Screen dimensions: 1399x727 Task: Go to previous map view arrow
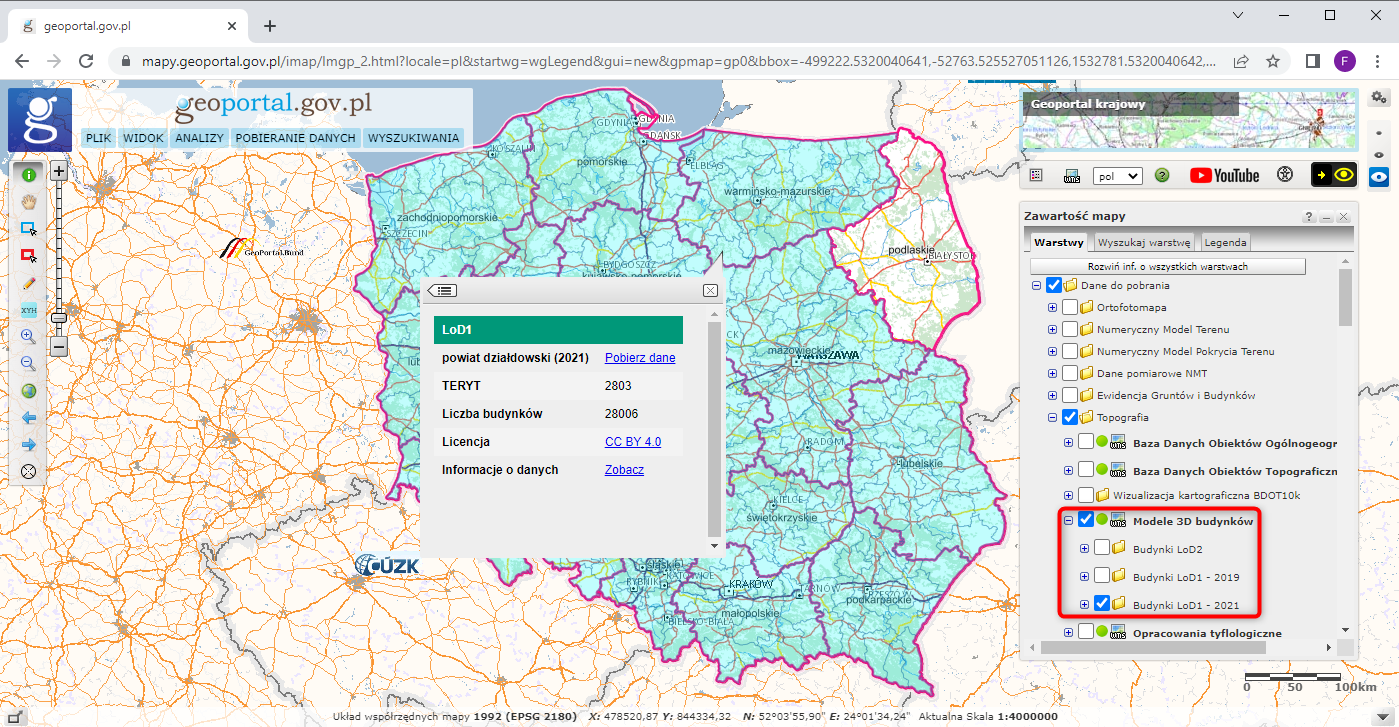coord(29,418)
